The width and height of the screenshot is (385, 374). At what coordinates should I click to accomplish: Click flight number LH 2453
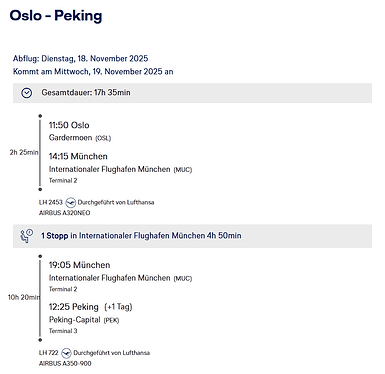tap(51, 202)
